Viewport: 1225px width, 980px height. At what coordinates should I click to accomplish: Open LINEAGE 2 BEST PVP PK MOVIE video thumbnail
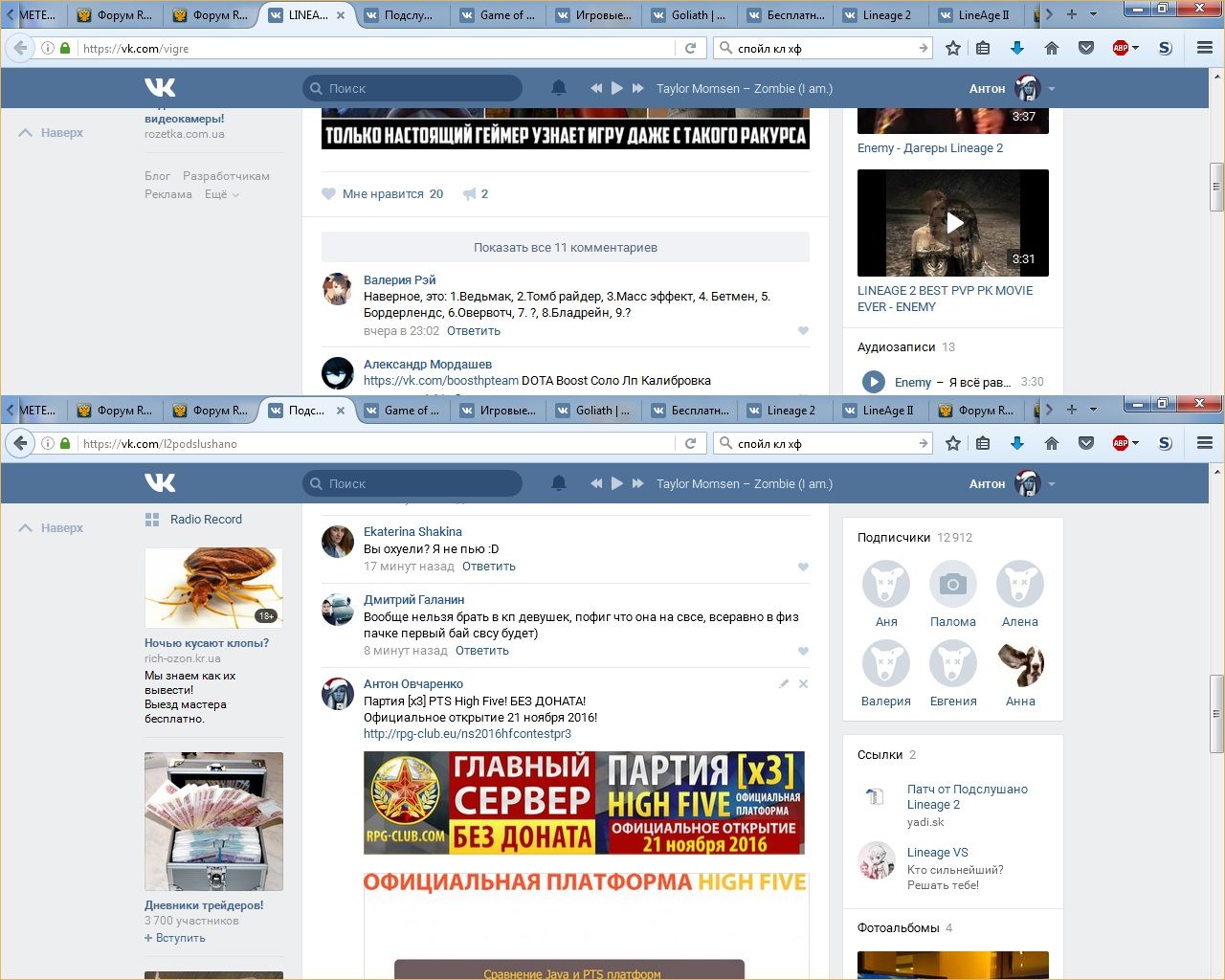[952, 223]
